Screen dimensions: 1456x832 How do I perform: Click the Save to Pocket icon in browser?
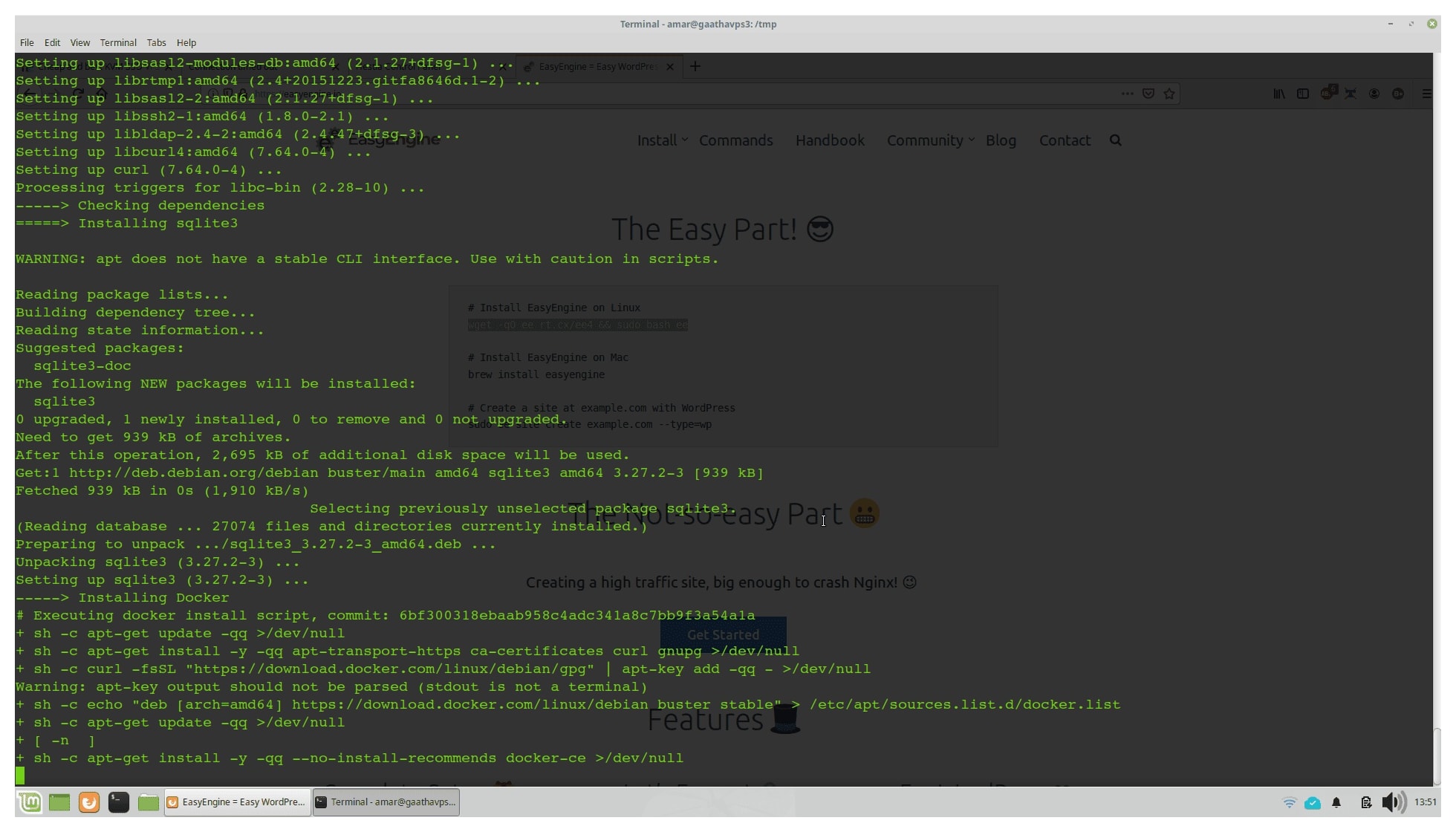pyautogui.click(x=1148, y=94)
